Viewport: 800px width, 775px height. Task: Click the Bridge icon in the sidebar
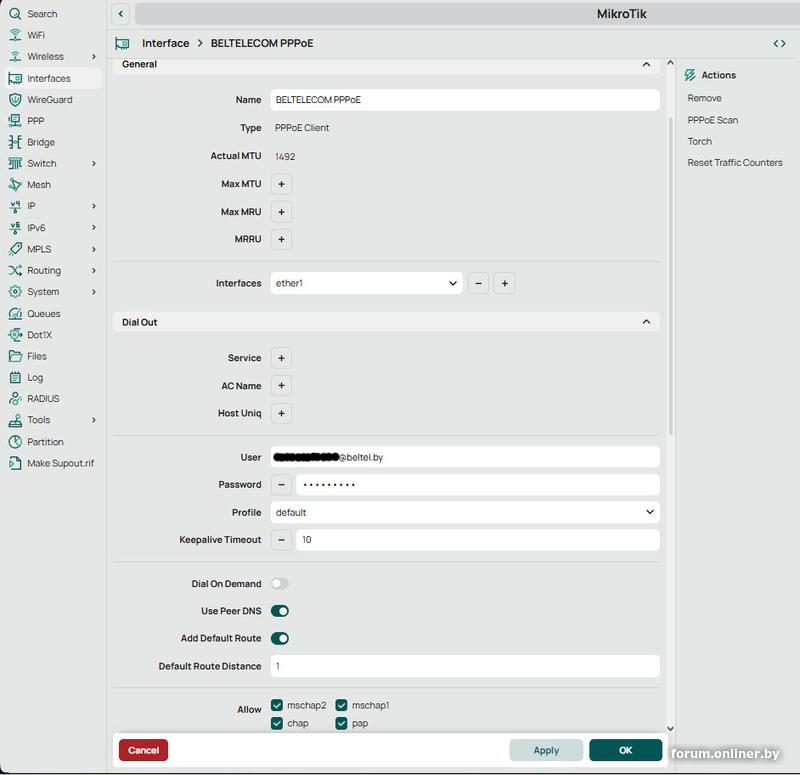(x=15, y=142)
